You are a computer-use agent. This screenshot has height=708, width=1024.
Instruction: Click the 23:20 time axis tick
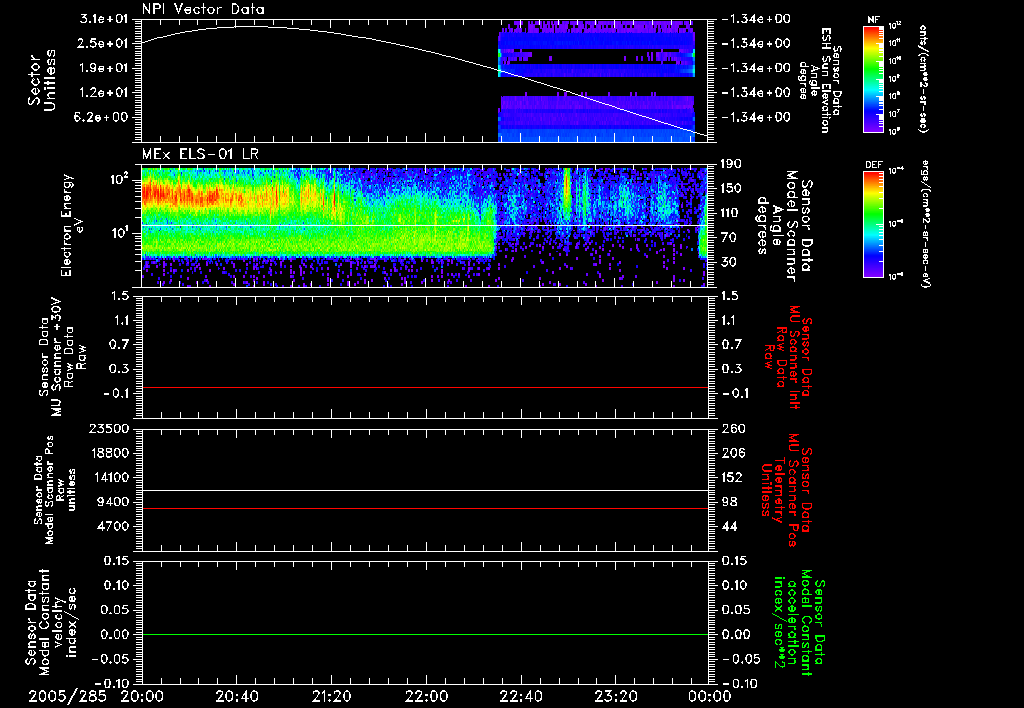(x=615, y=694)
